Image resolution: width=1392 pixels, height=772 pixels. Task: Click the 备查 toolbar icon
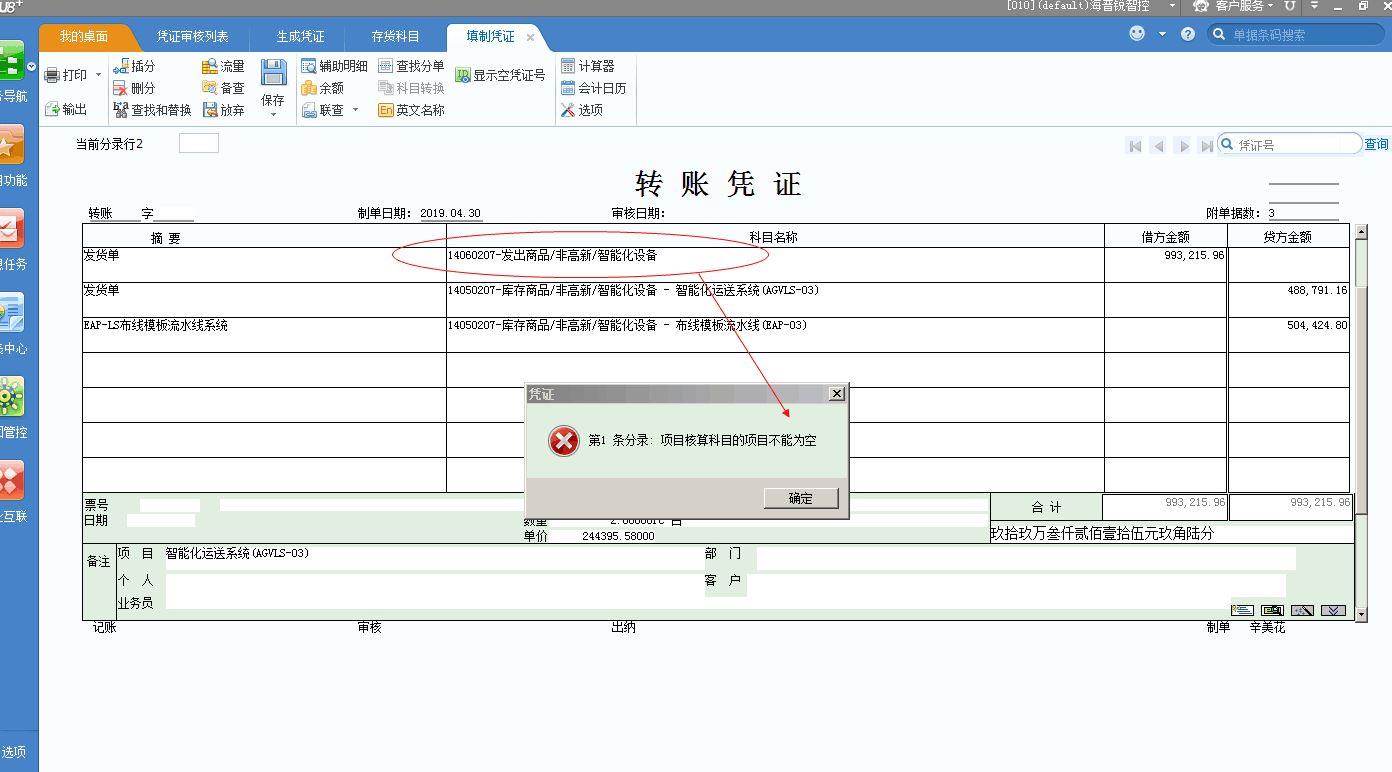tap(223, 88)
